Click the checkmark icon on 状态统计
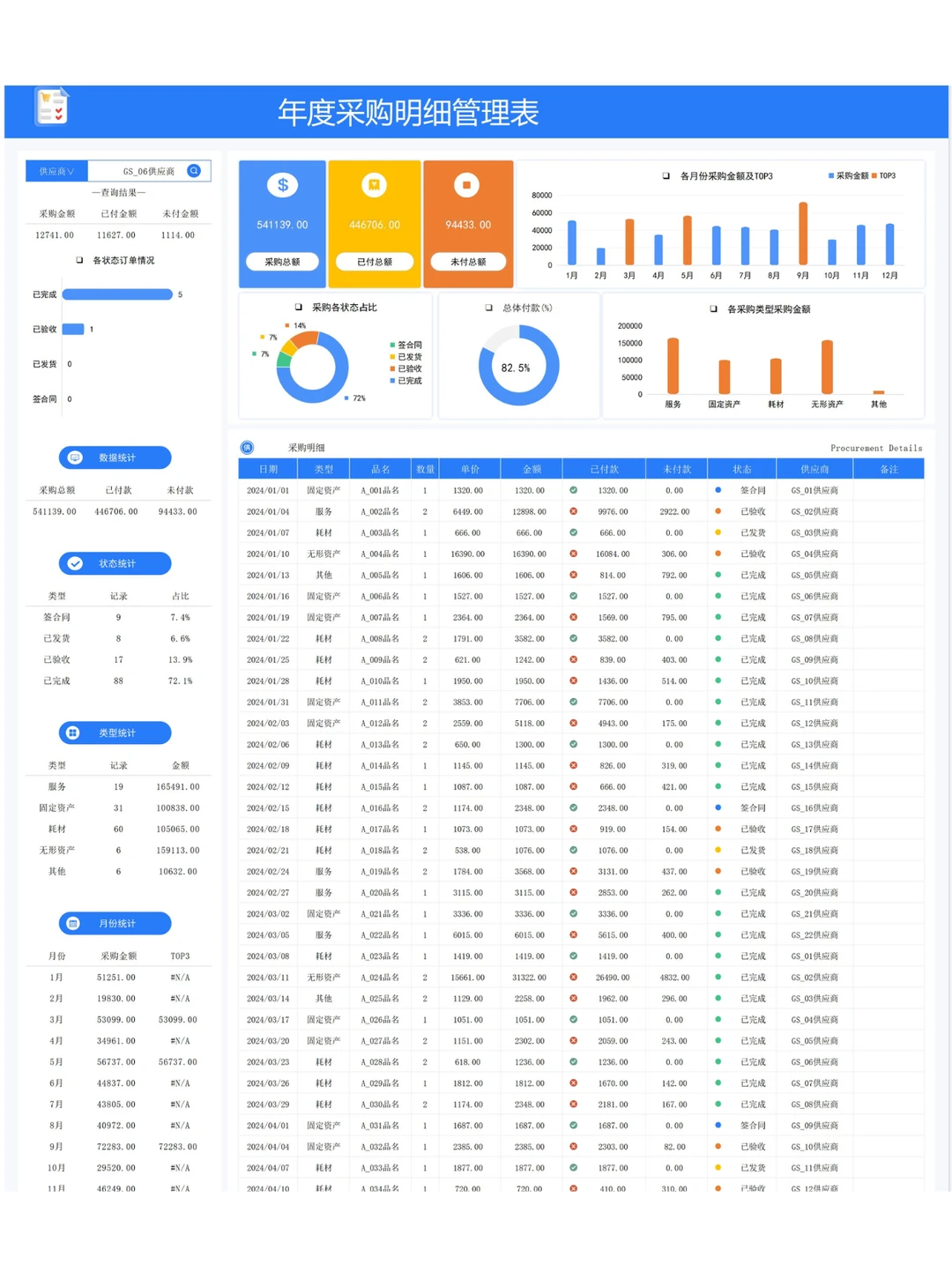The image size is (952, 1272). point(75,563)
